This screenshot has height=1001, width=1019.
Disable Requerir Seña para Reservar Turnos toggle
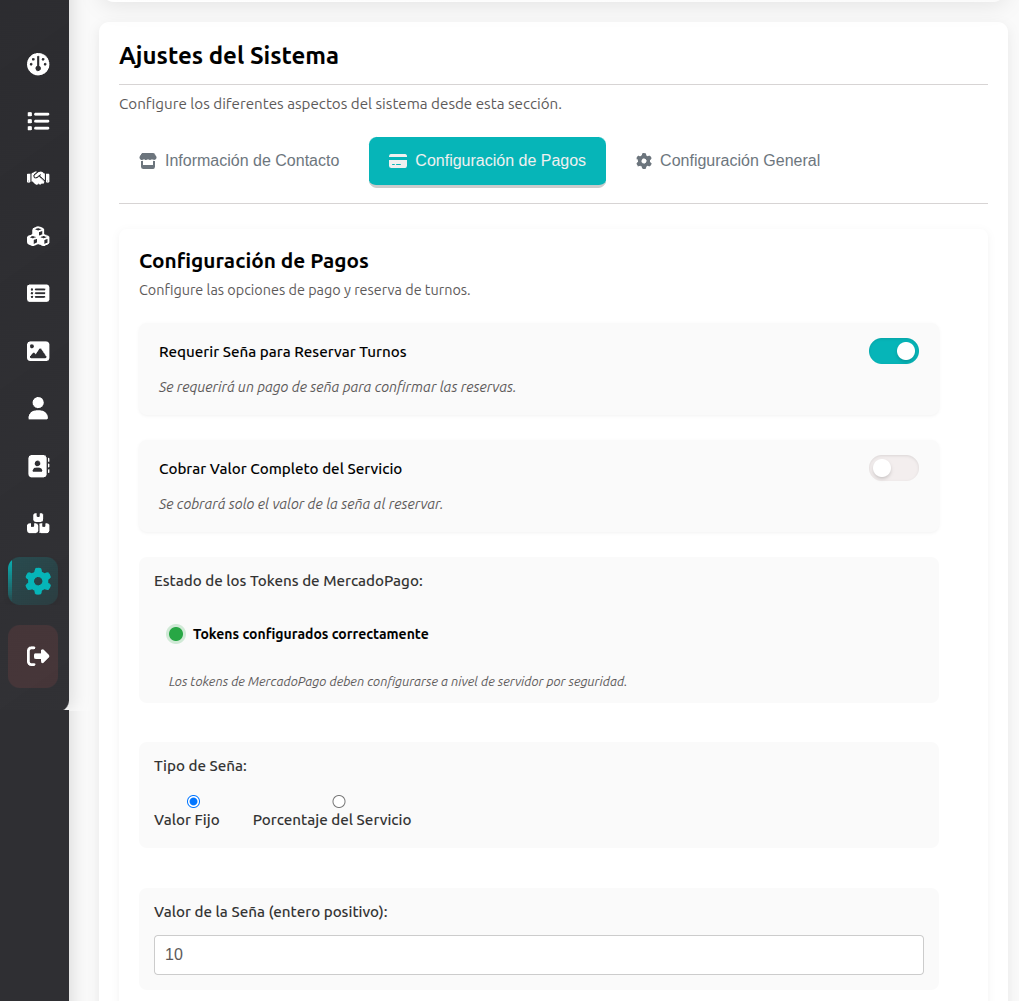pyautogui.click(x=893, y=351)
